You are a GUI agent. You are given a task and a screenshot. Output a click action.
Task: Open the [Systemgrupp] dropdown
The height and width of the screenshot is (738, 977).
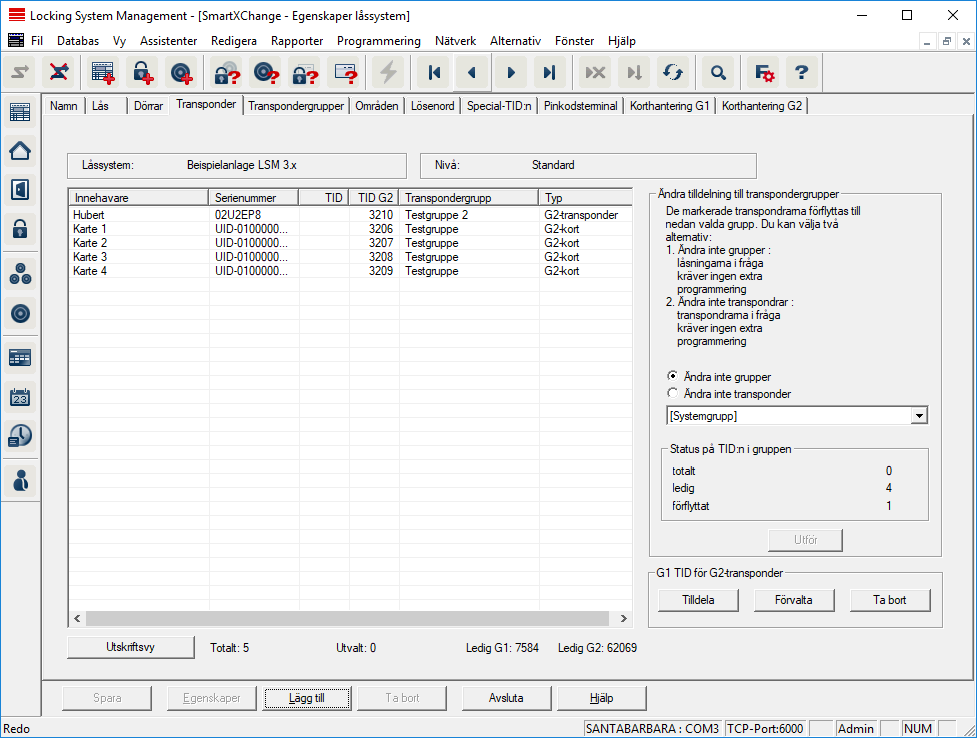click(919, 416)
